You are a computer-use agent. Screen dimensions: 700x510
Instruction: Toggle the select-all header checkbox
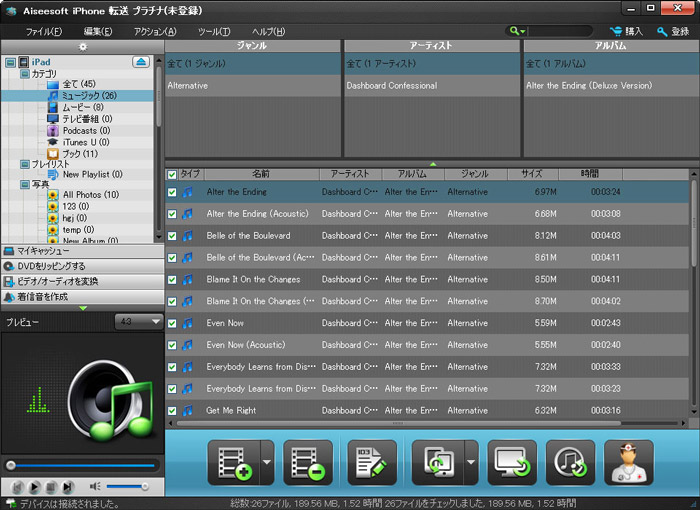172,174
